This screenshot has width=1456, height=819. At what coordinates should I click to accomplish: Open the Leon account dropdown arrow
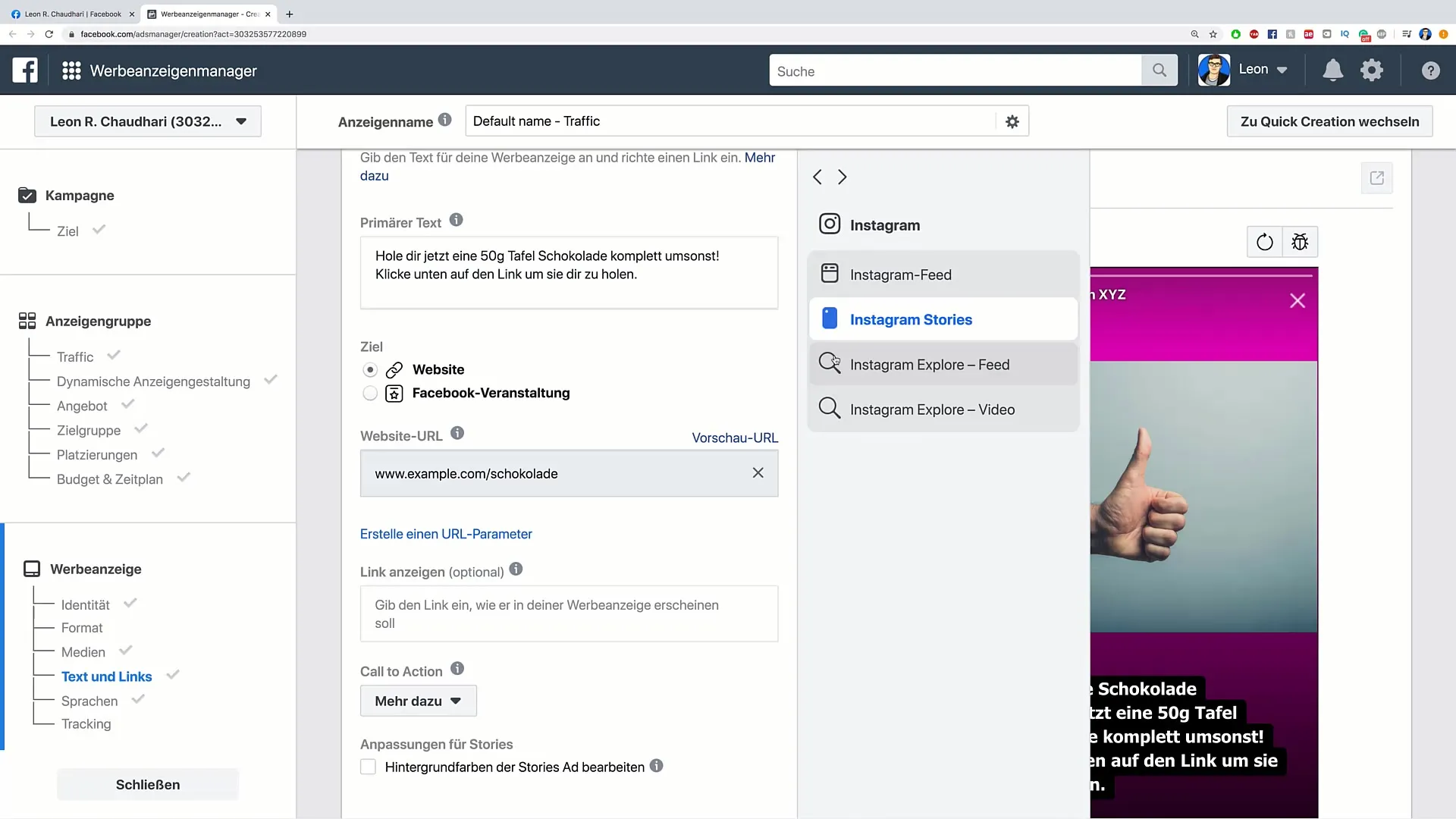coord(1282,70)
